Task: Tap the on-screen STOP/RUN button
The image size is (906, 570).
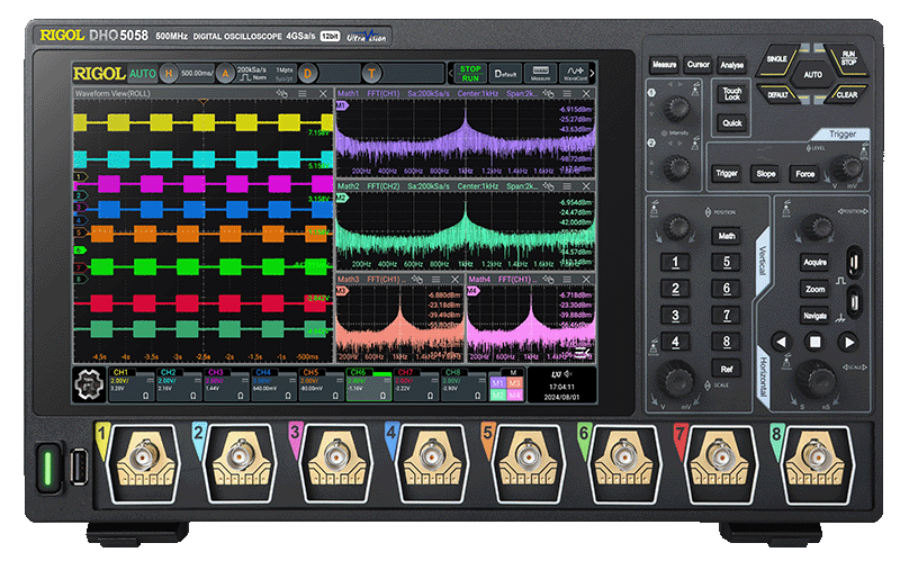Action: click(470, 73)
